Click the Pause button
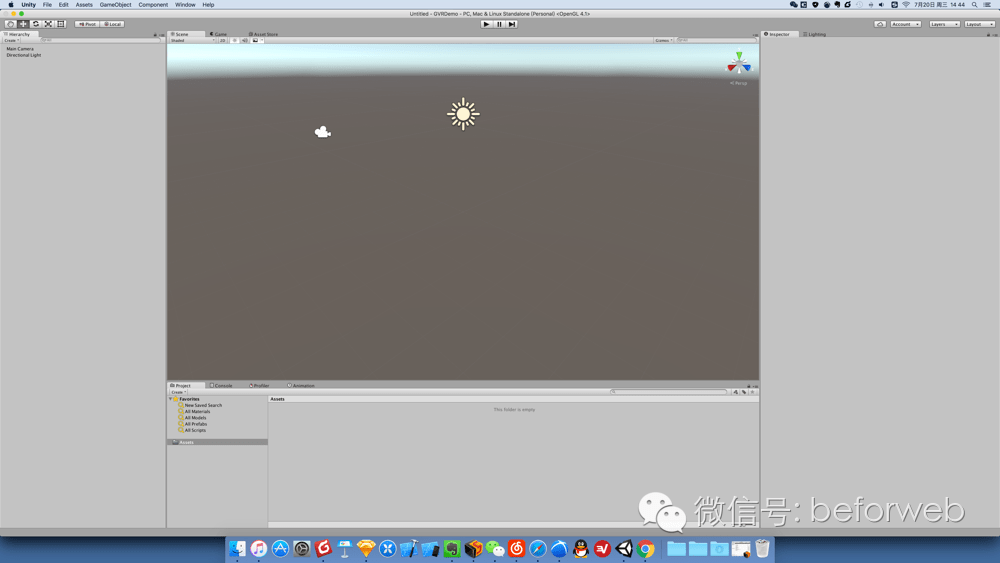 tap(499, 24)
